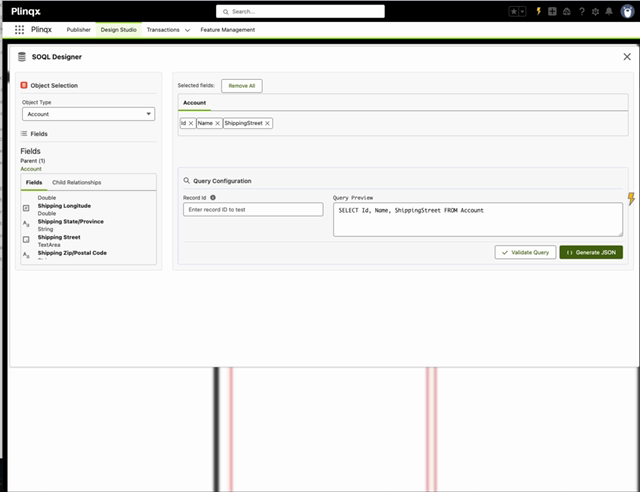This screenshot has height=492, width=640.
Task: Click inside the Query Preview textarea
Action: pos(478,220)
